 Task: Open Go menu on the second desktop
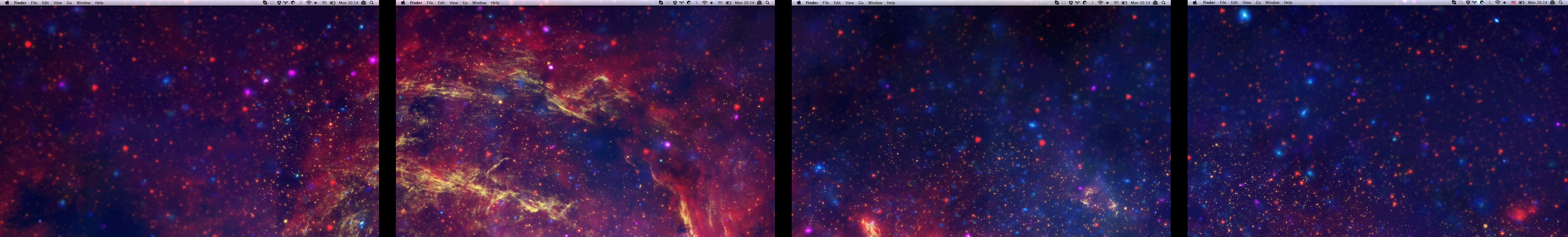point(466,3)
